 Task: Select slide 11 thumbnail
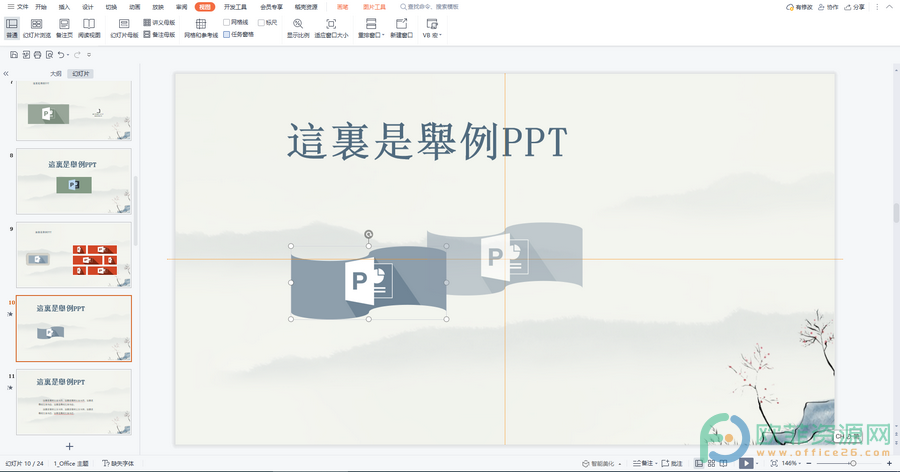point(73,402)
